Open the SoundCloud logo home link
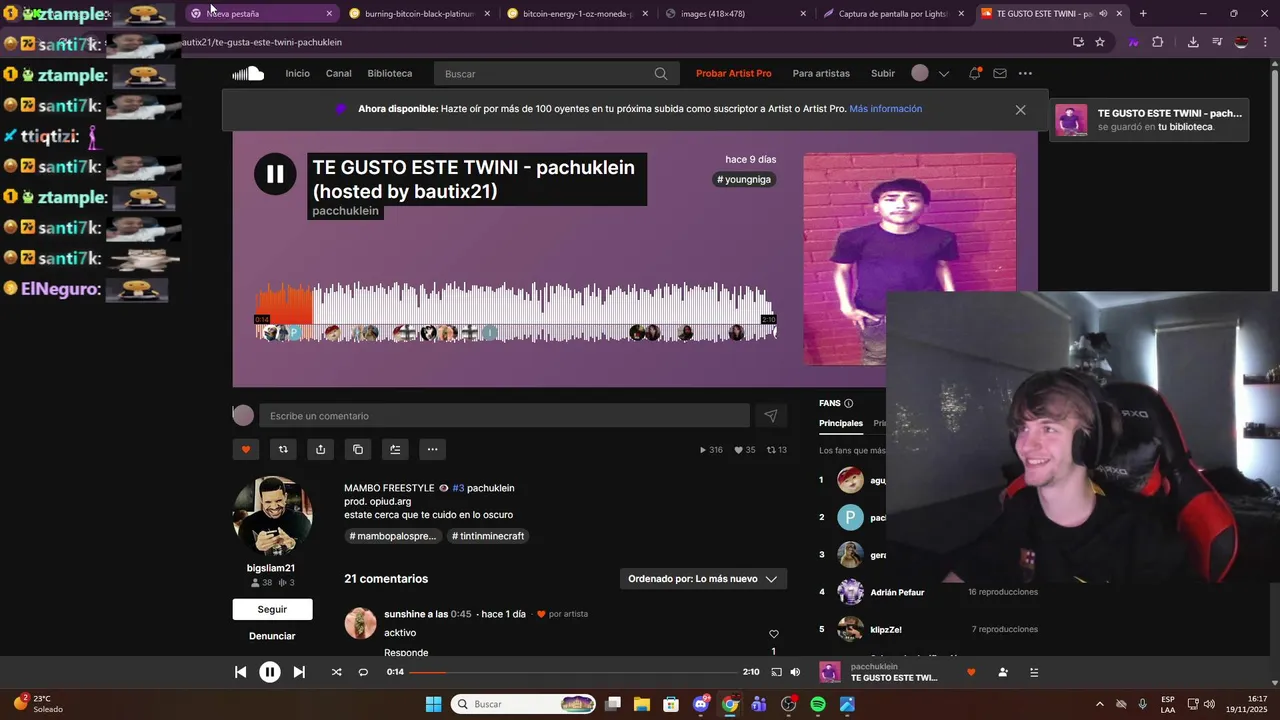1280x720 pixels. coord(248,73)
